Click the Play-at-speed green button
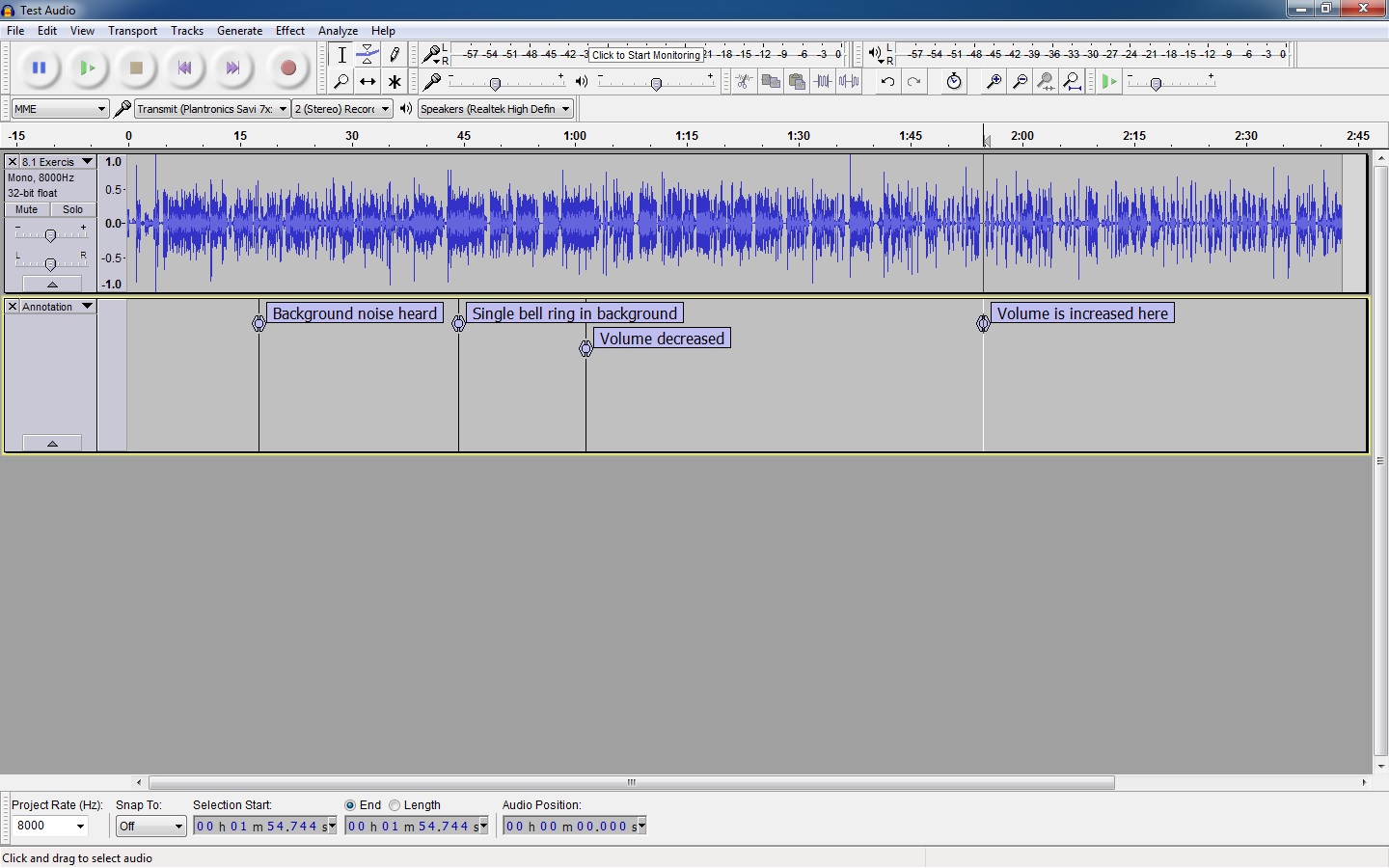The width and height of the screenshot is (1389, 868). pos(1109,82)
